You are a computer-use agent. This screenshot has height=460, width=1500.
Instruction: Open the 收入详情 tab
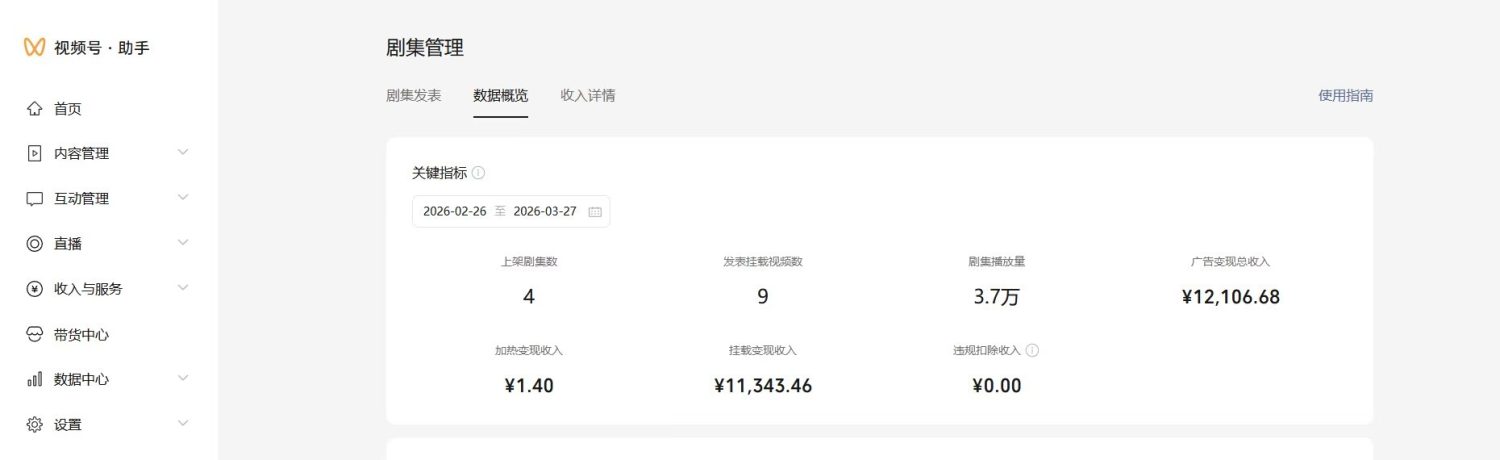588,96
